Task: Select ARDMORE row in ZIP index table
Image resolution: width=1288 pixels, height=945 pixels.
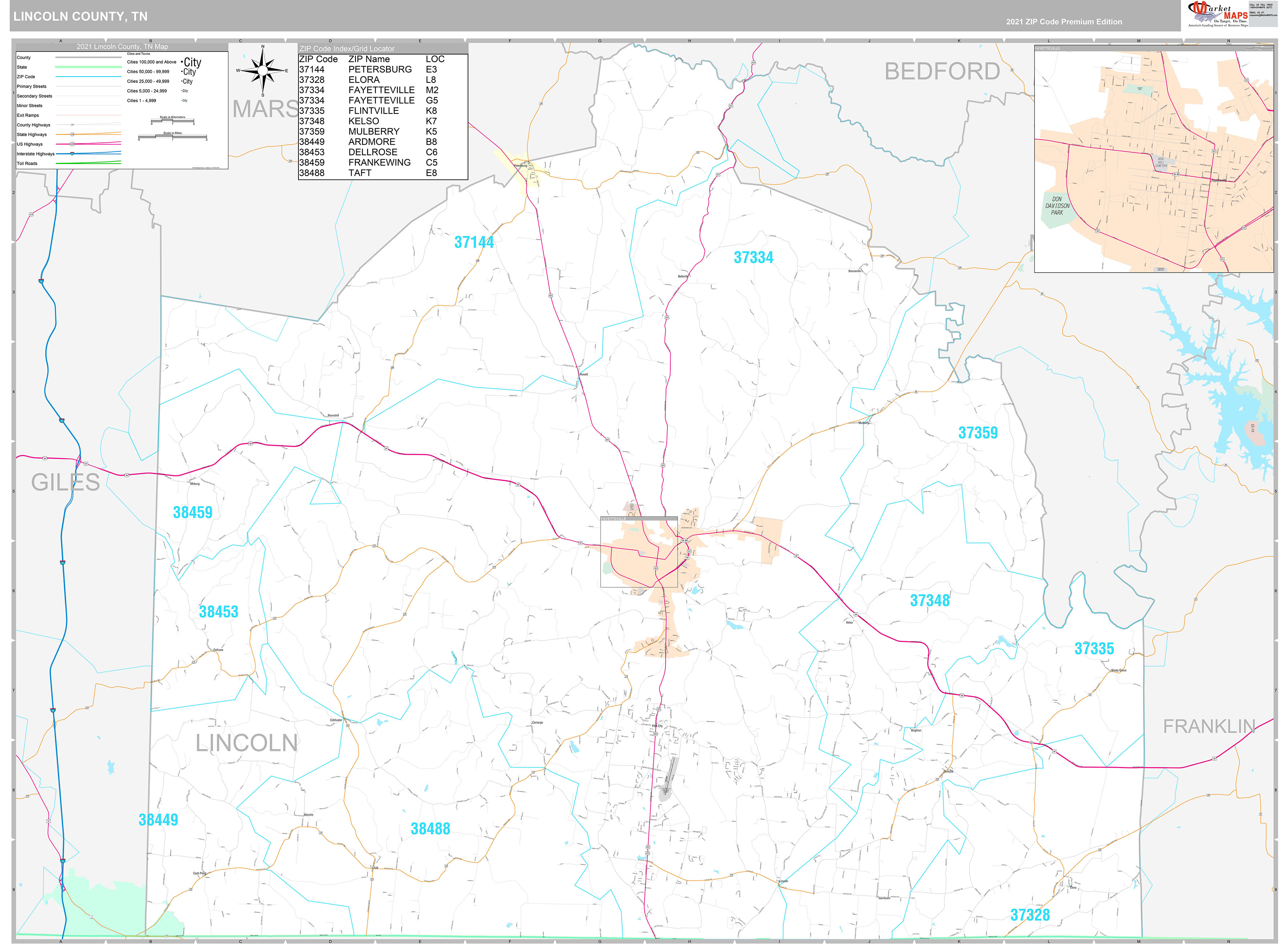Action: pos(383,141)
